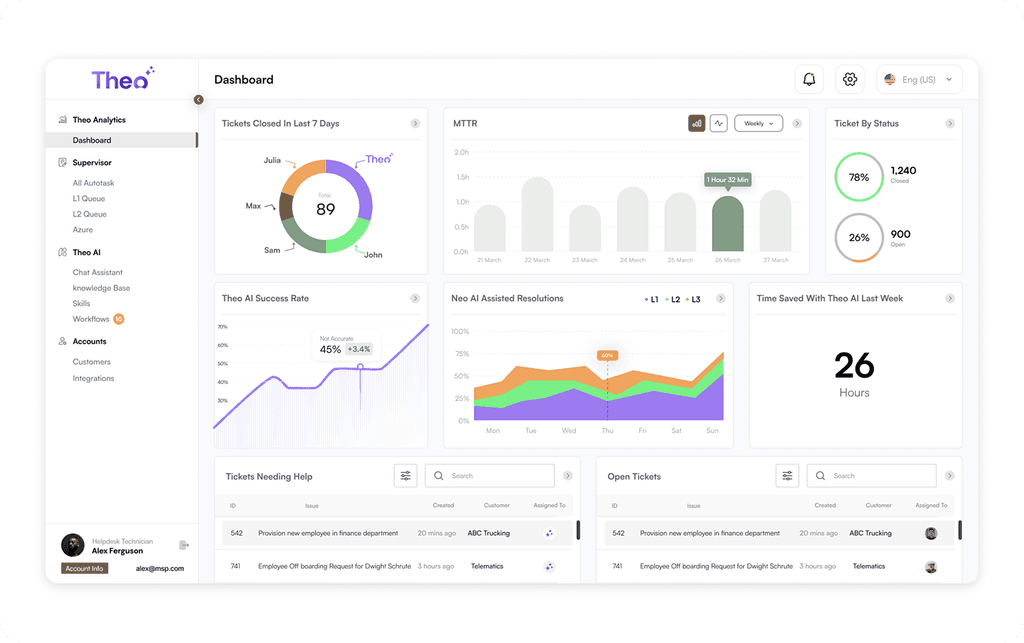1024x643 pixels.
Task: Click the Open Tickets search field
Action: pyautogui.click(x=872, y=476)
